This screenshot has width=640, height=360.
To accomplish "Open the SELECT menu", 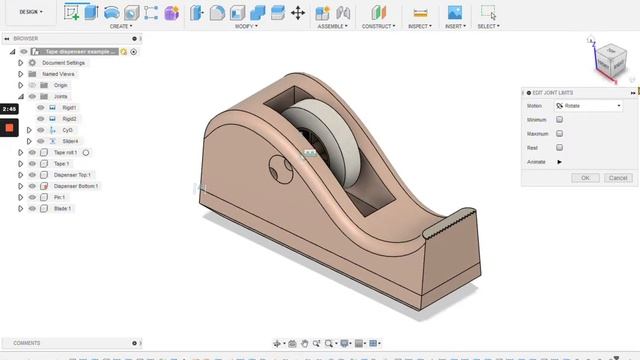I will (x=488, y=26).
